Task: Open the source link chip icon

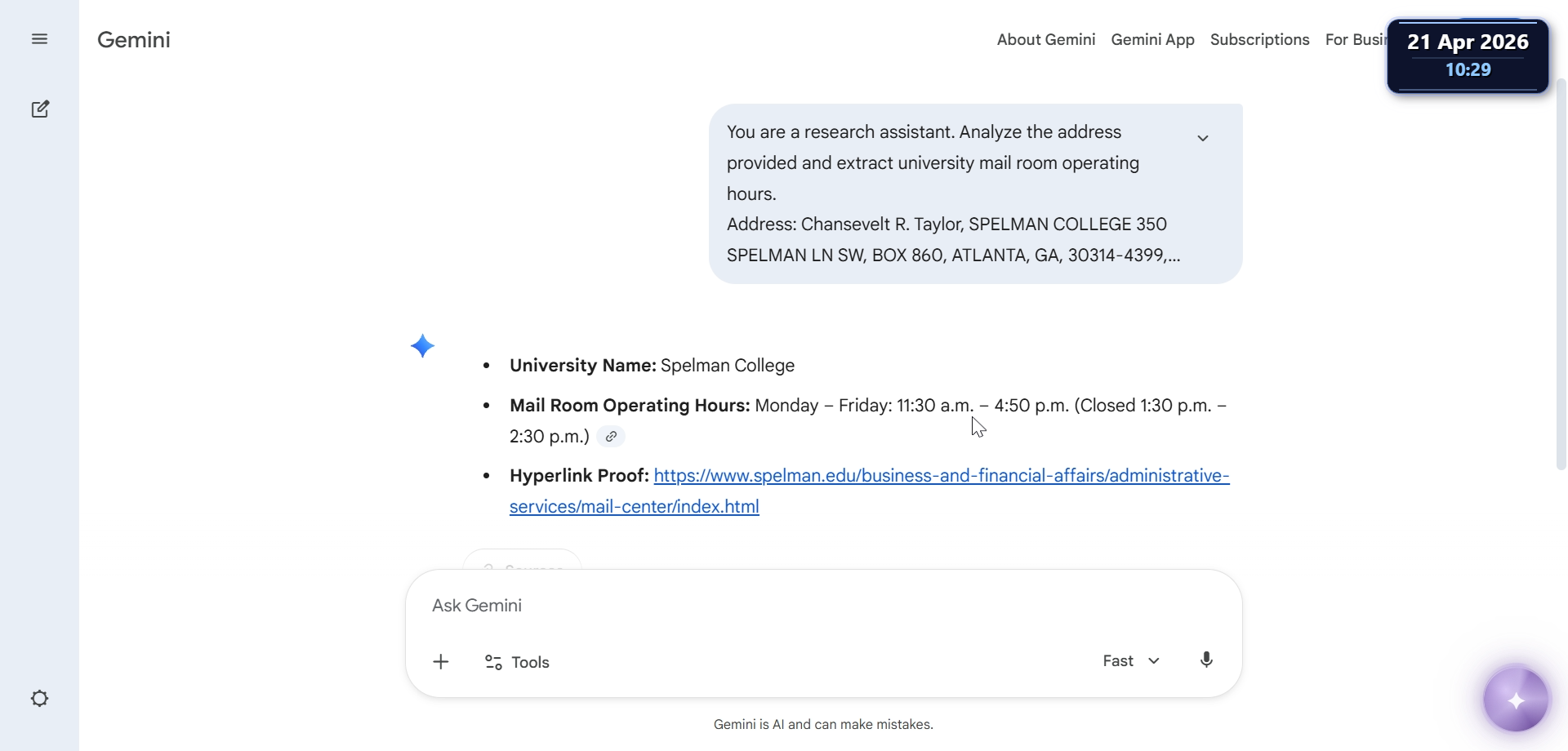Action: [611, 437]
